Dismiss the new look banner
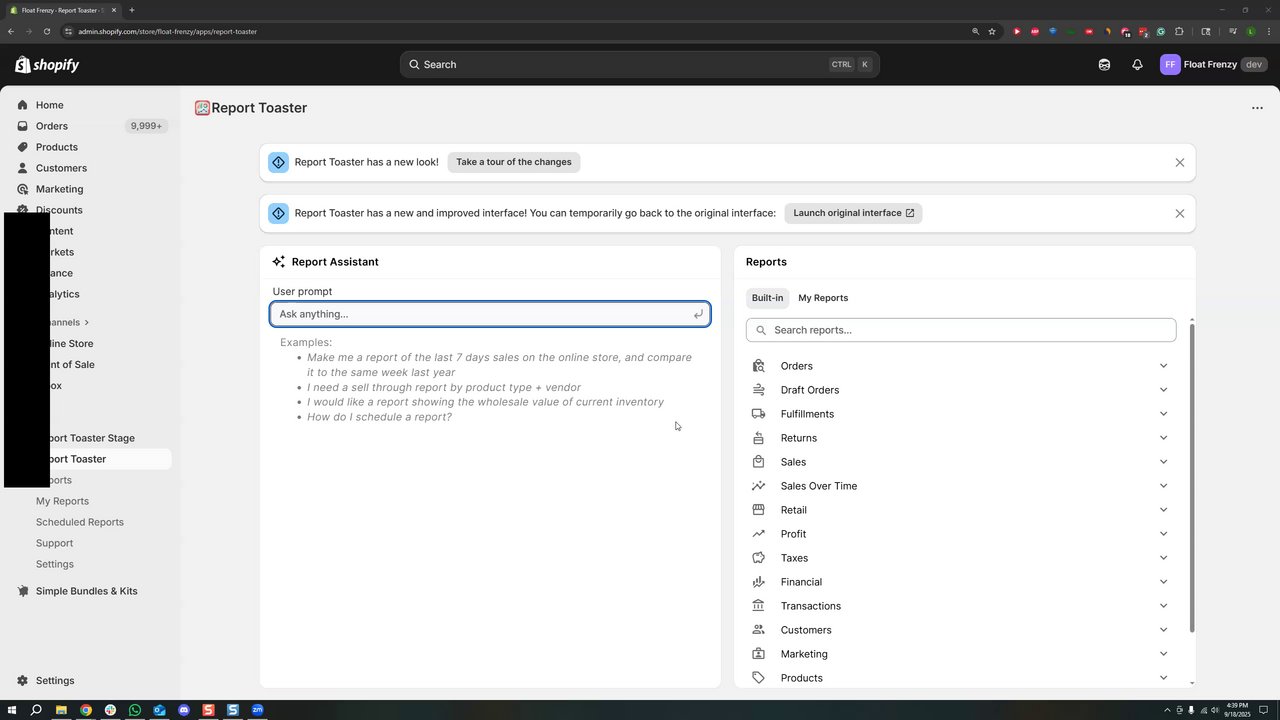Image resolution: width=1280 pixels, height=720 pixels. [x=1180, y=162]
